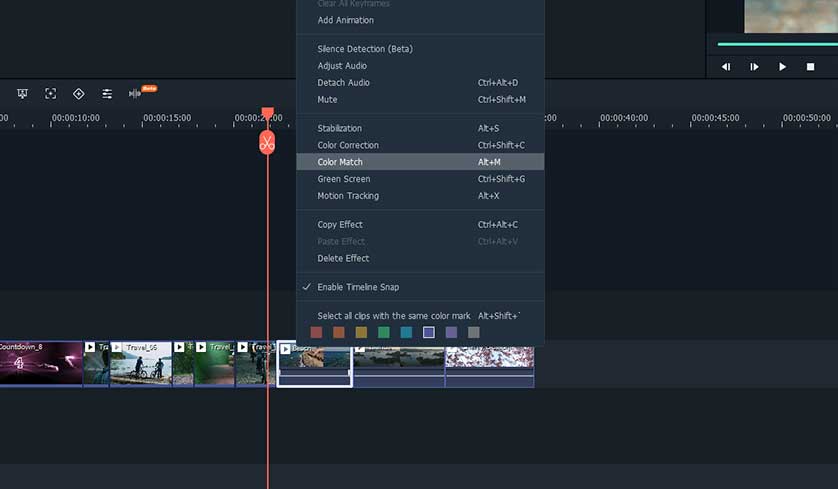Select Motion Tracking in context menu
This screenshot has width=838, height=489.
coord(420,196)
